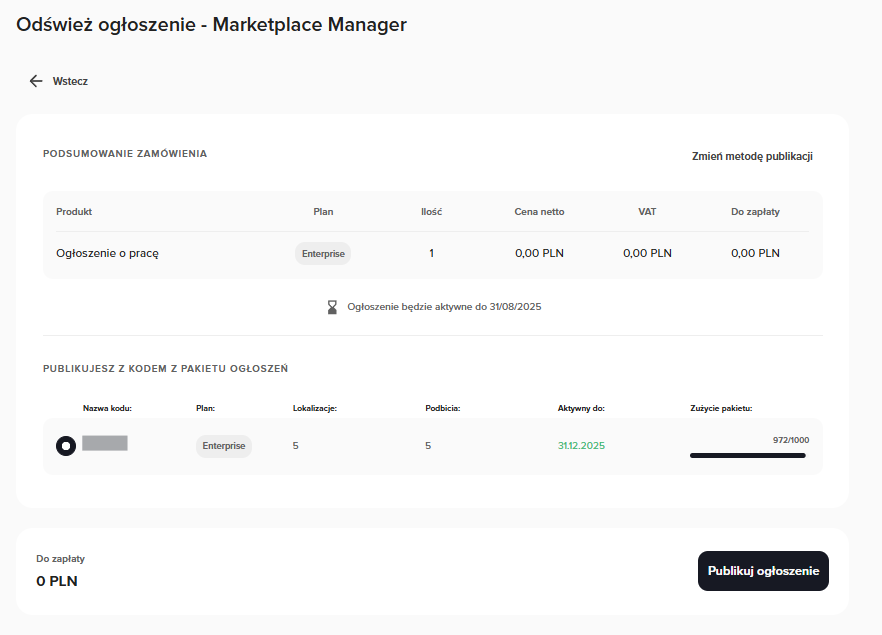Click the "Wstecz" link text

tap(70, 81)
